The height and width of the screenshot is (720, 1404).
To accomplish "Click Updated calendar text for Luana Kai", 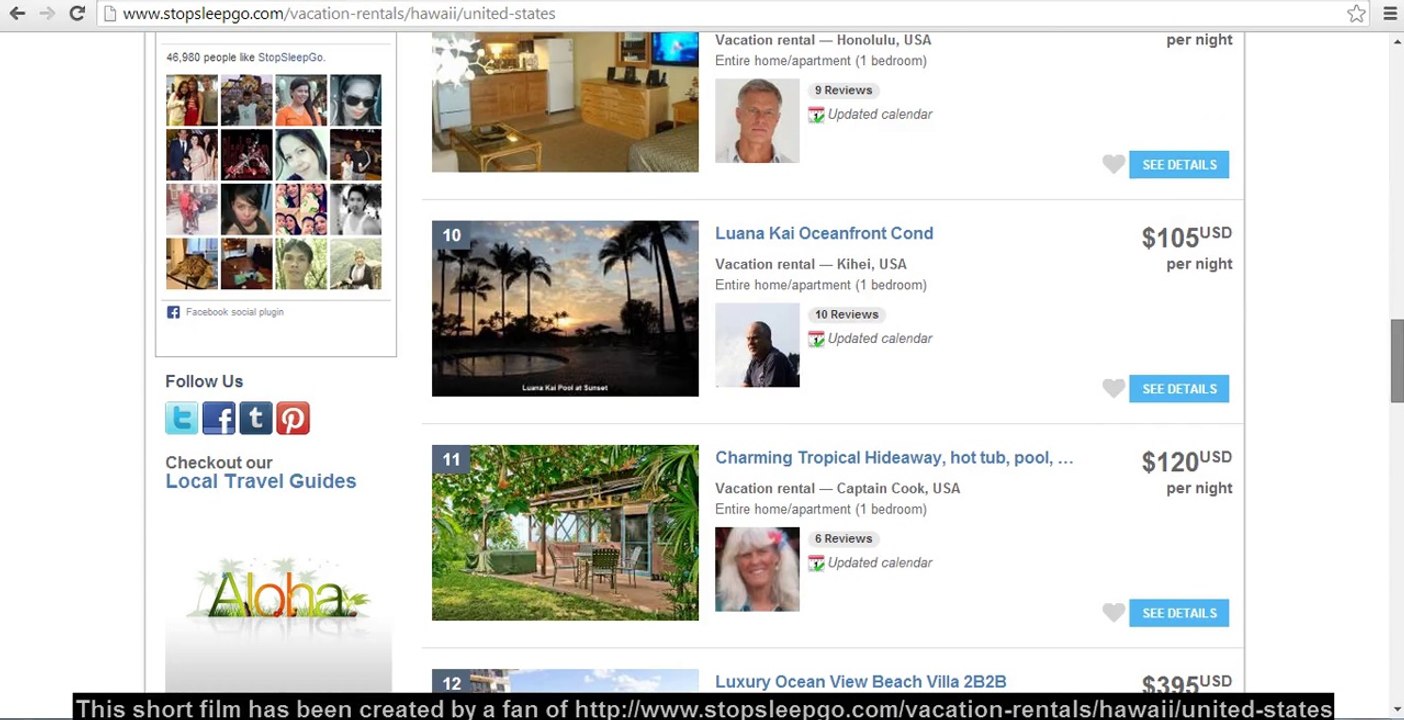I will [880, 338].
